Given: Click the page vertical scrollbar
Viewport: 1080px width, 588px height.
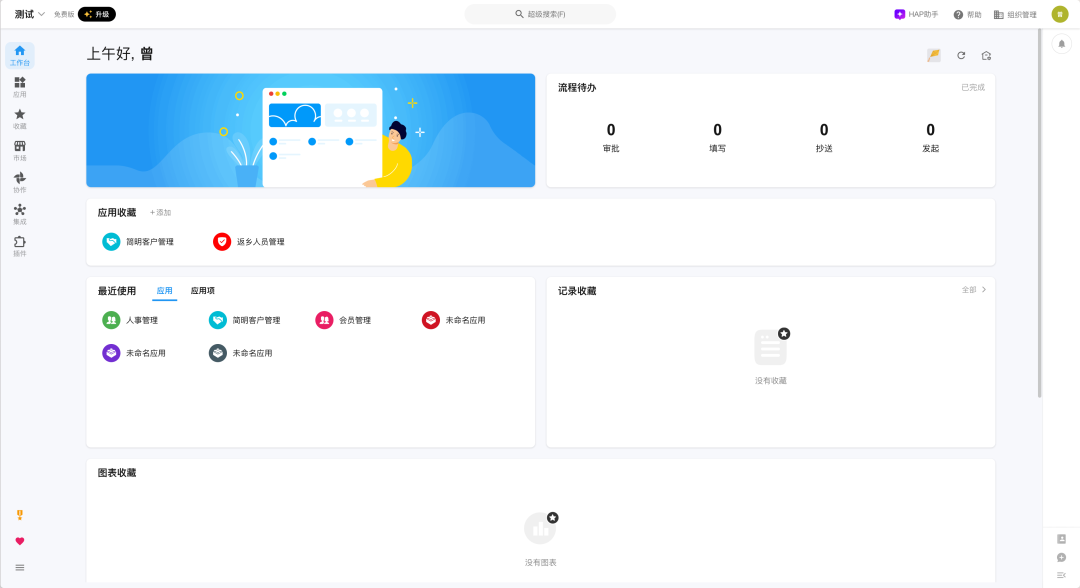Looking at the screenshot, I should pos(1039,213).
